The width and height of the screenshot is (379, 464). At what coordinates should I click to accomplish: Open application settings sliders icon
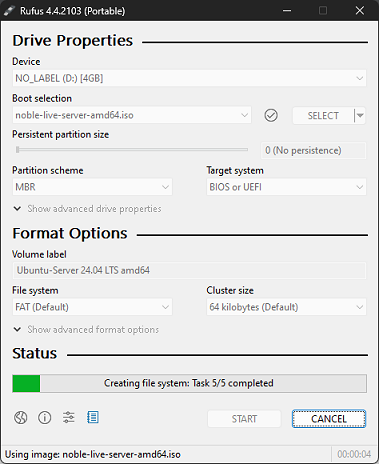69,417
